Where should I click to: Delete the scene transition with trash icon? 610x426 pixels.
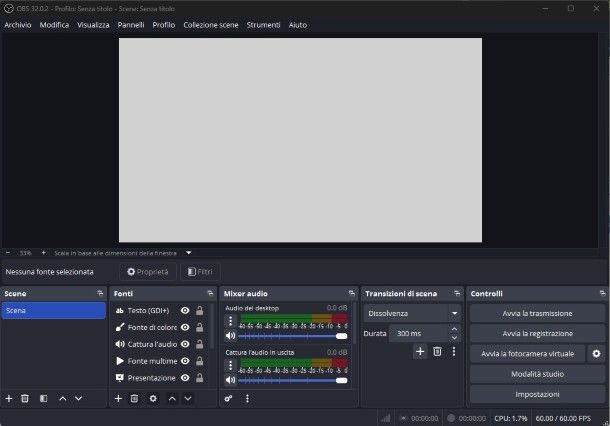[437, 351]
